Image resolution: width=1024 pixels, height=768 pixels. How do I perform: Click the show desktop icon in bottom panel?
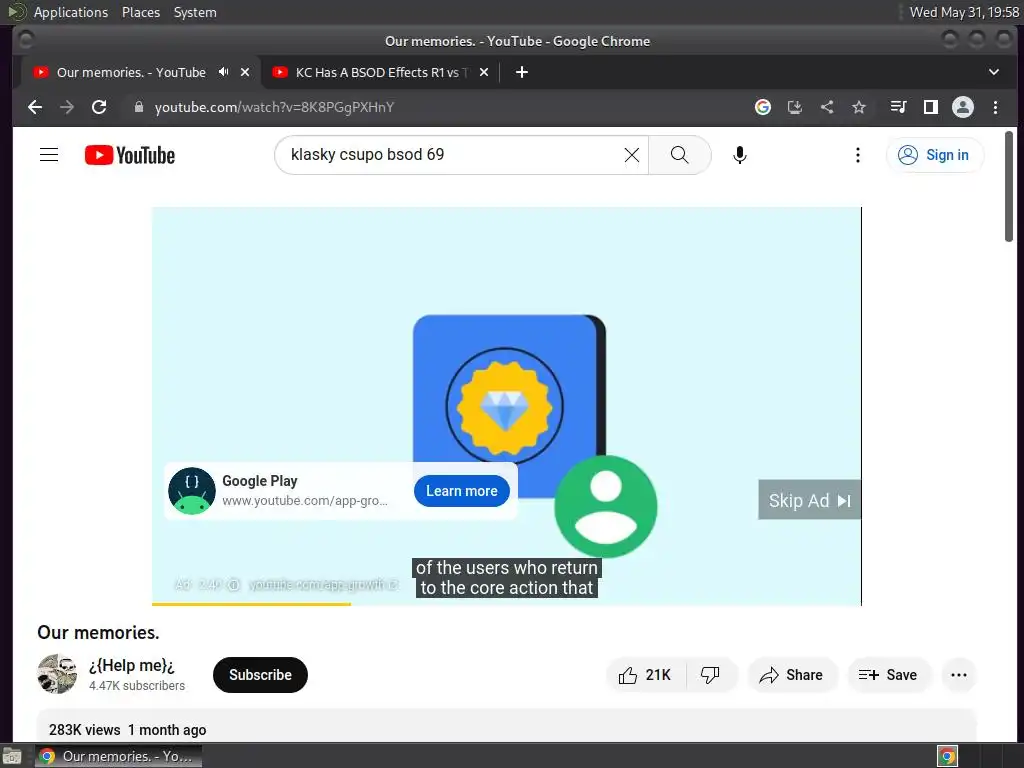tap(12, 756)
